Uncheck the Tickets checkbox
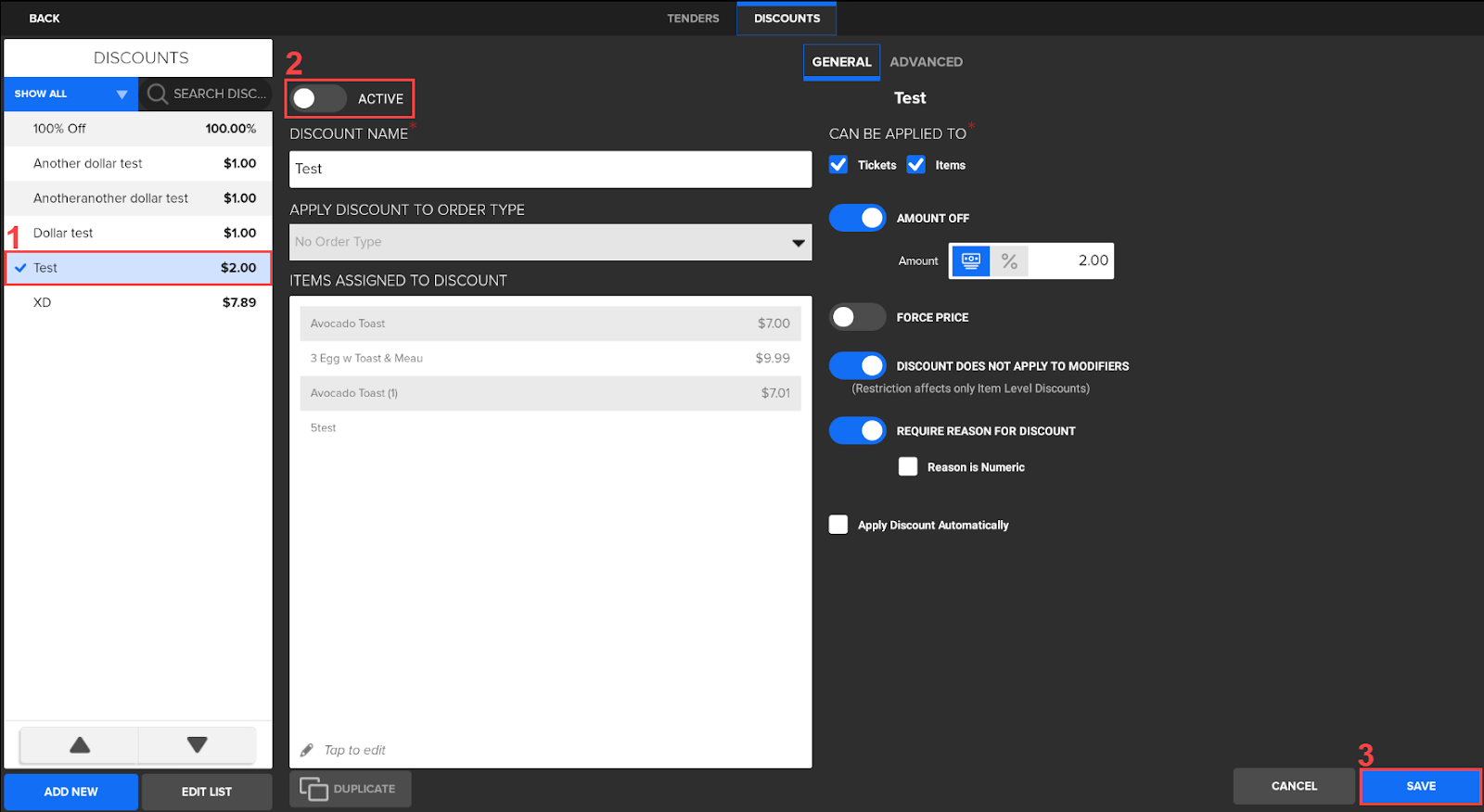The height and width of the screenshot is (812, 1484). [838, 165]
